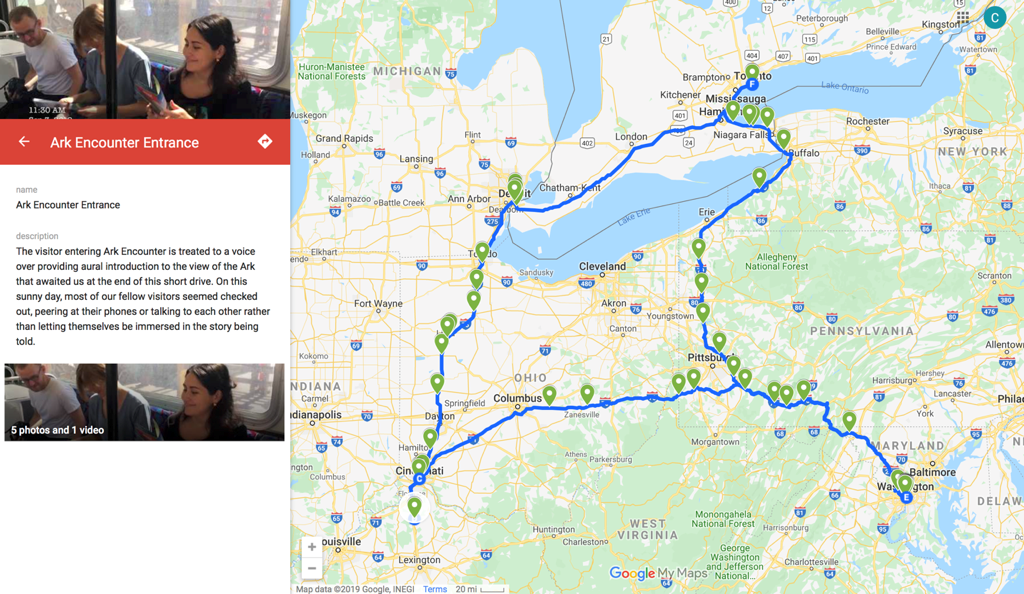Zoom out with the minus button

coord(312,568)
